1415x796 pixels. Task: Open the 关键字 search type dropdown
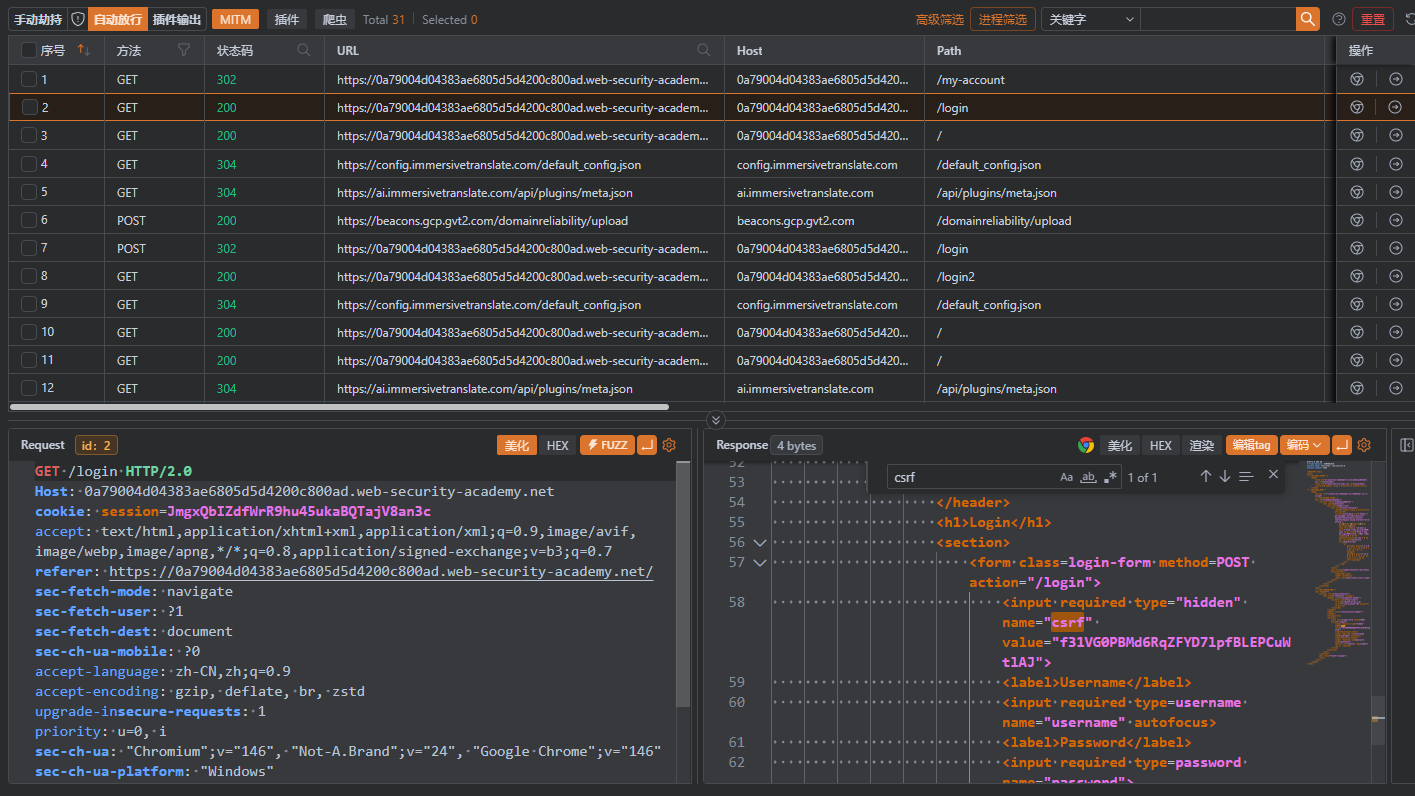[1090, 19]
